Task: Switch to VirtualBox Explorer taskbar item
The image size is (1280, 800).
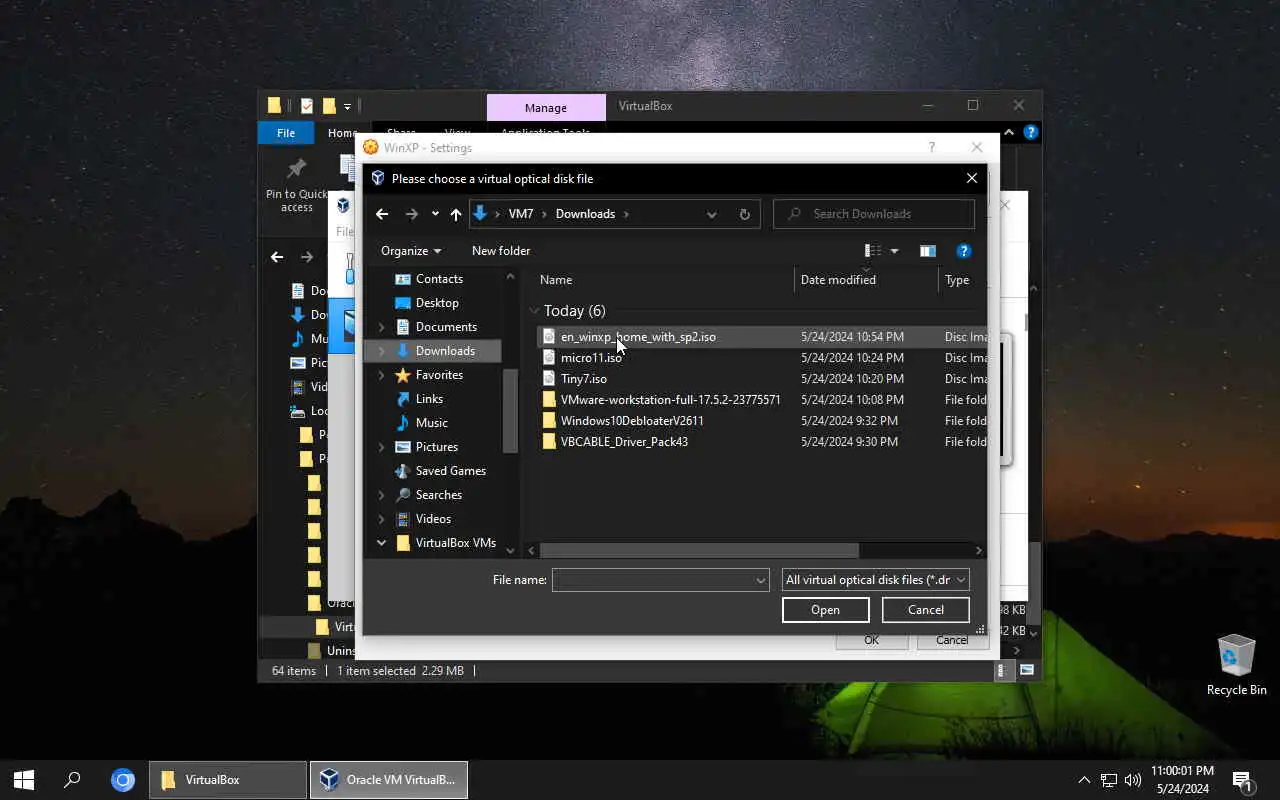Action: click(228, 780)
